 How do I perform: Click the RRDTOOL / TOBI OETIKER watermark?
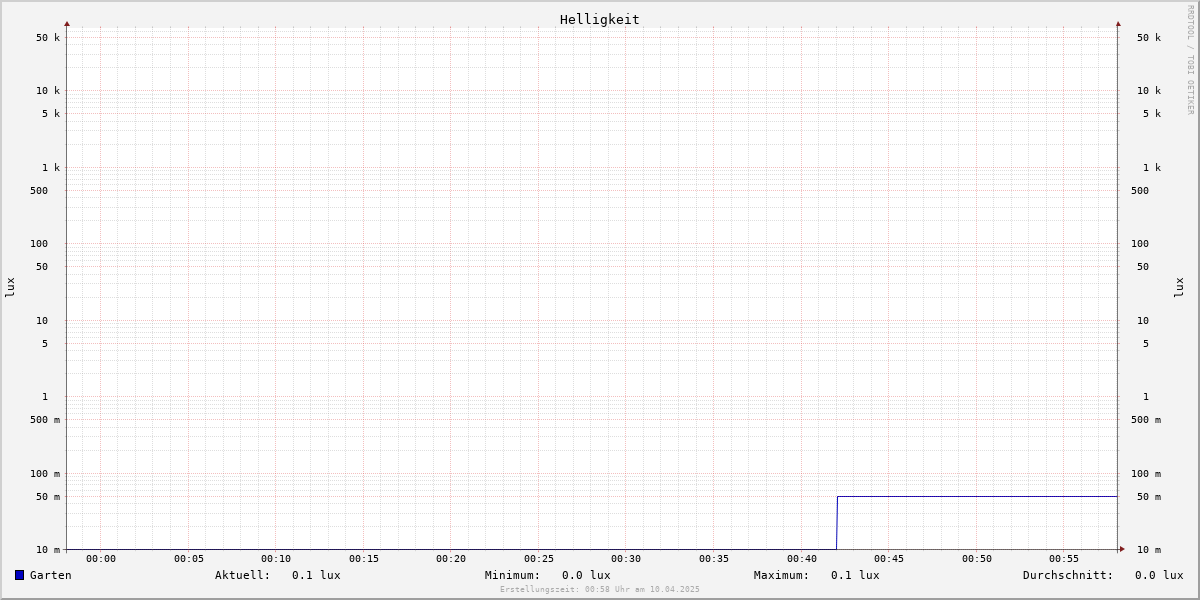1190,59
